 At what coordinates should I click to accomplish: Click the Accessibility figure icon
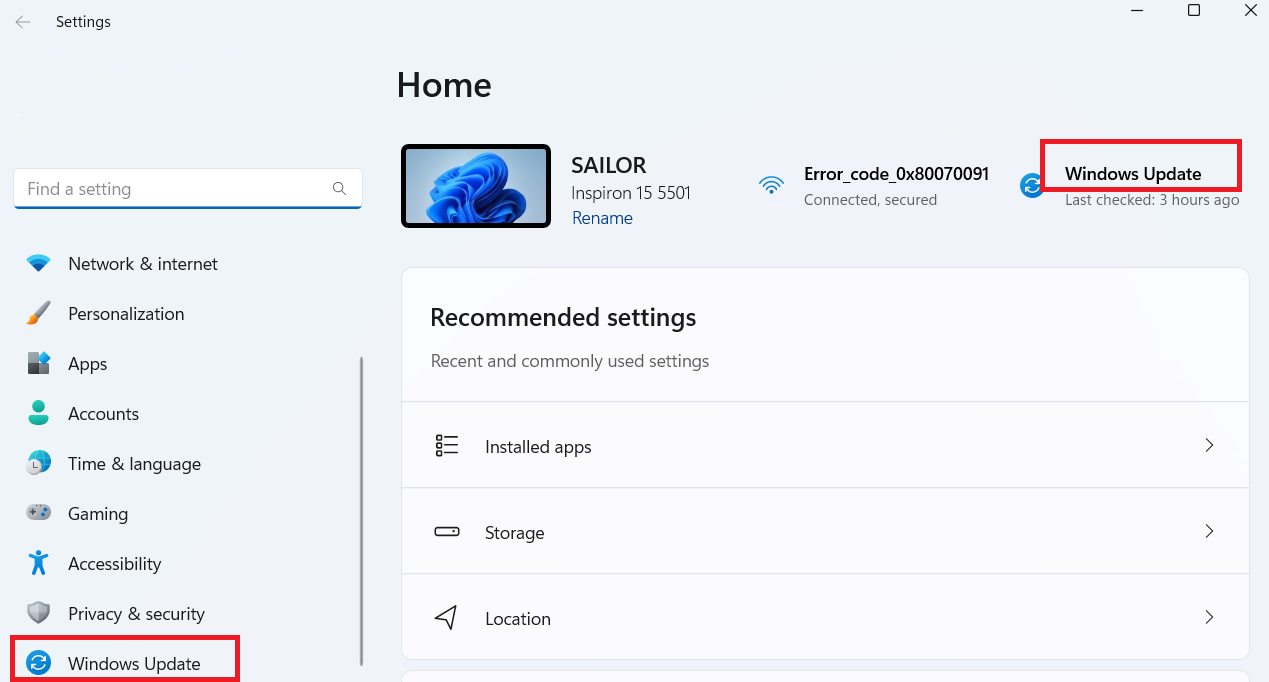click(39, 563)
